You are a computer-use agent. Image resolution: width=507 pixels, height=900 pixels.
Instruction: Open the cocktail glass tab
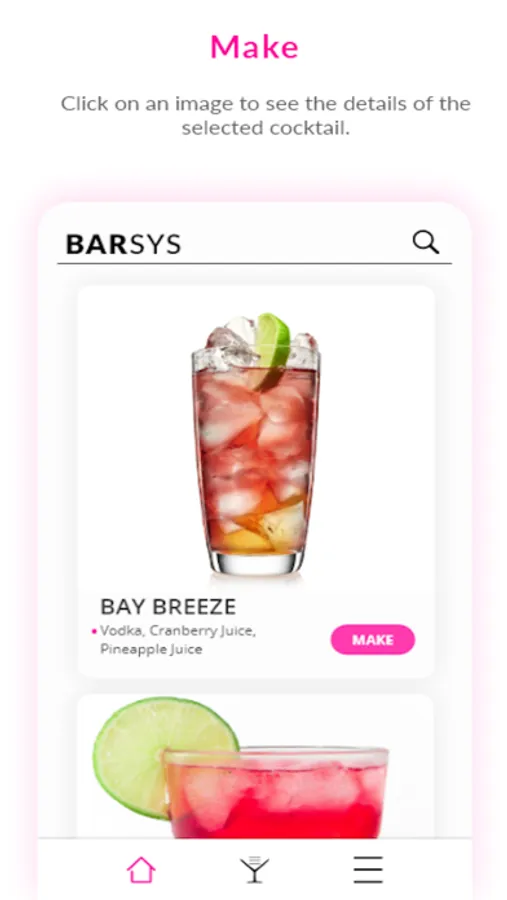point(254,870)
